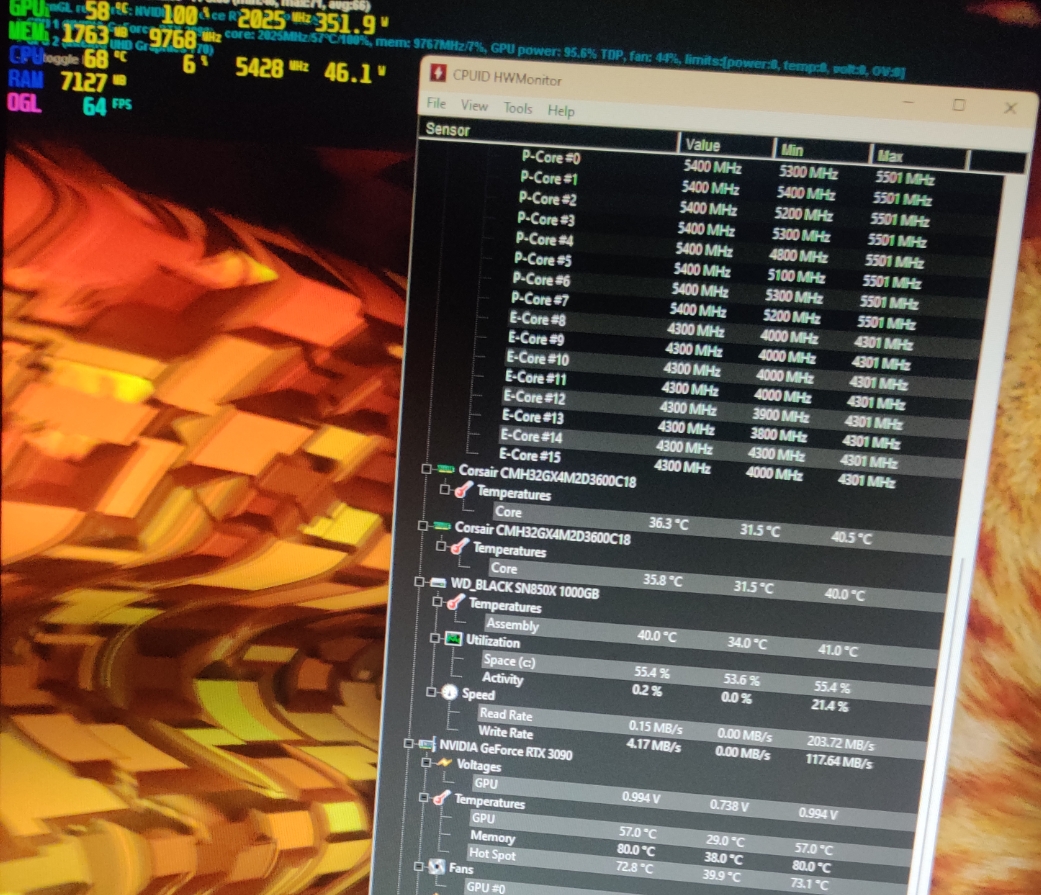The image size is (1041, 895).
Task: Click the Fans icon under RTX 3090
Action: coord(436,866)
